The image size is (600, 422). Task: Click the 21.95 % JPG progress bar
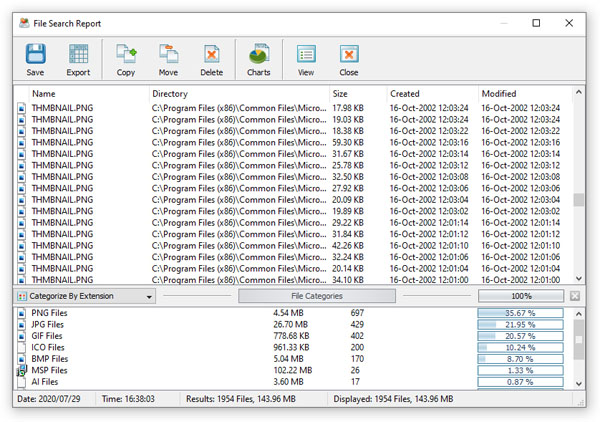pyautogui.click(x=520, y=325)
